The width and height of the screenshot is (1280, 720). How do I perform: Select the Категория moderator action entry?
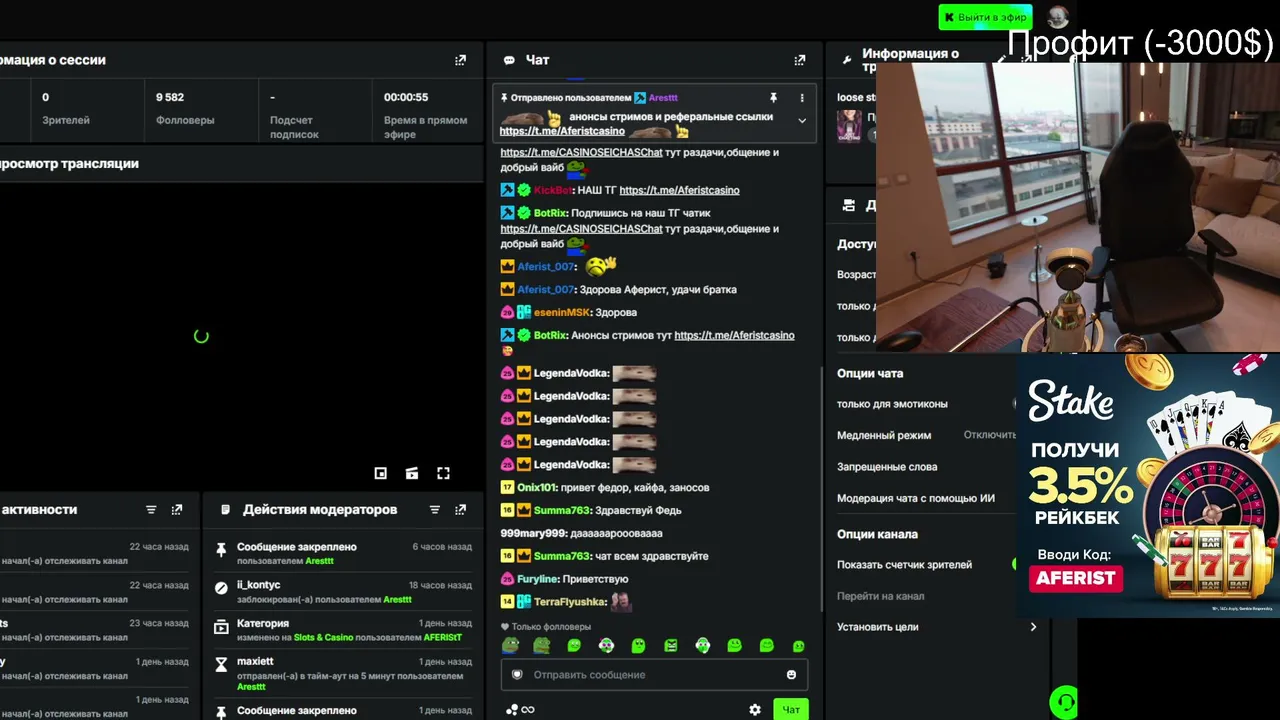(x=345, y=630)
